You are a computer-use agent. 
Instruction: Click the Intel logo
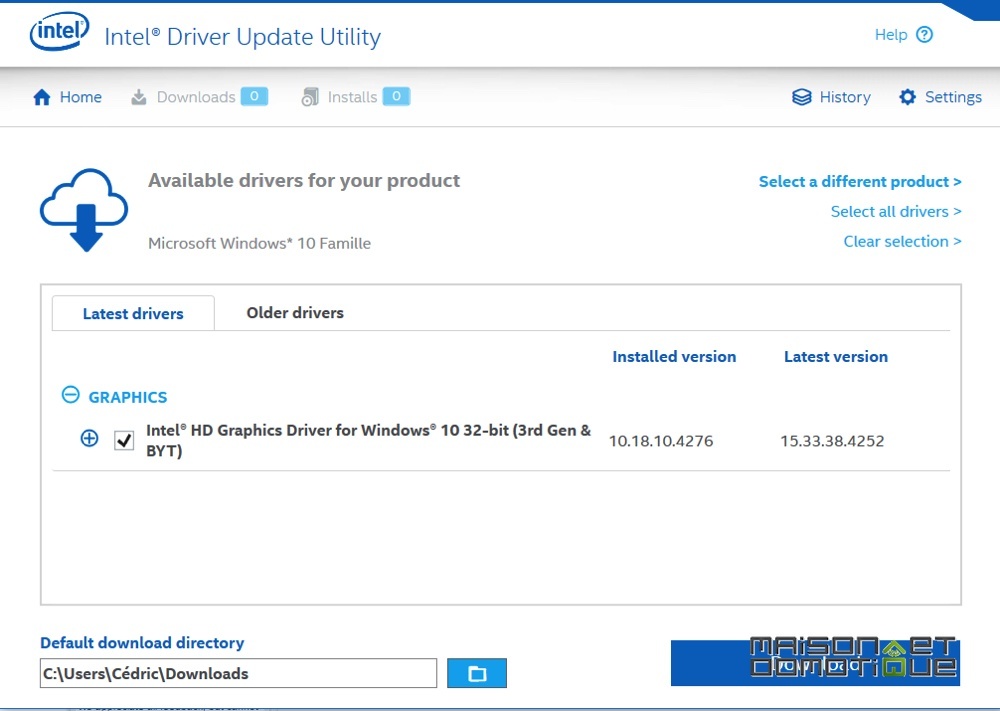(x=59, y=31)
